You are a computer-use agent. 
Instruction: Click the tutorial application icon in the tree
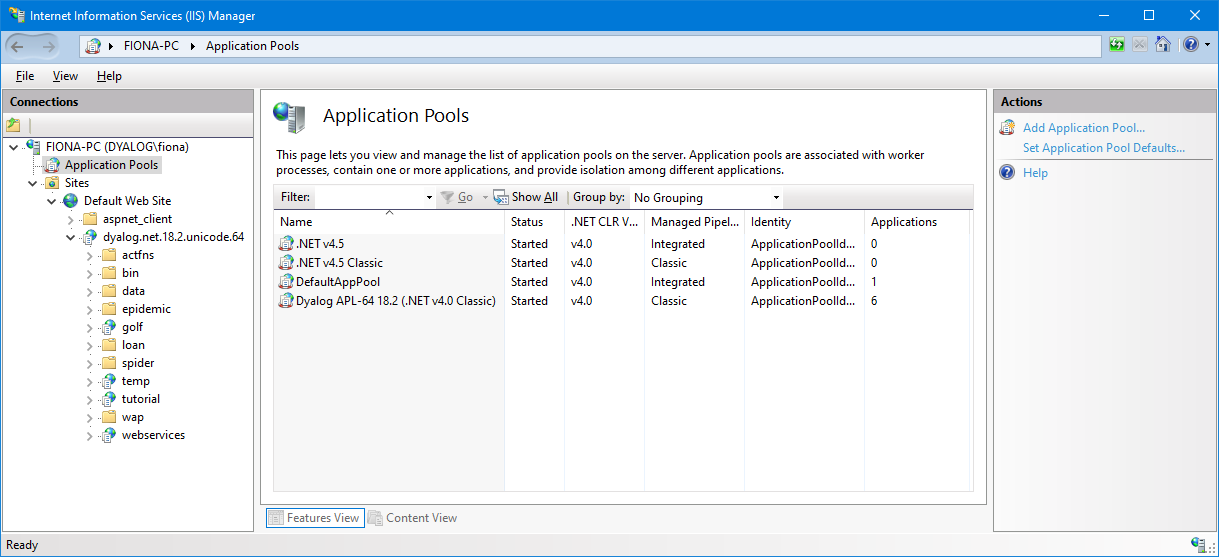pos(109,399)
